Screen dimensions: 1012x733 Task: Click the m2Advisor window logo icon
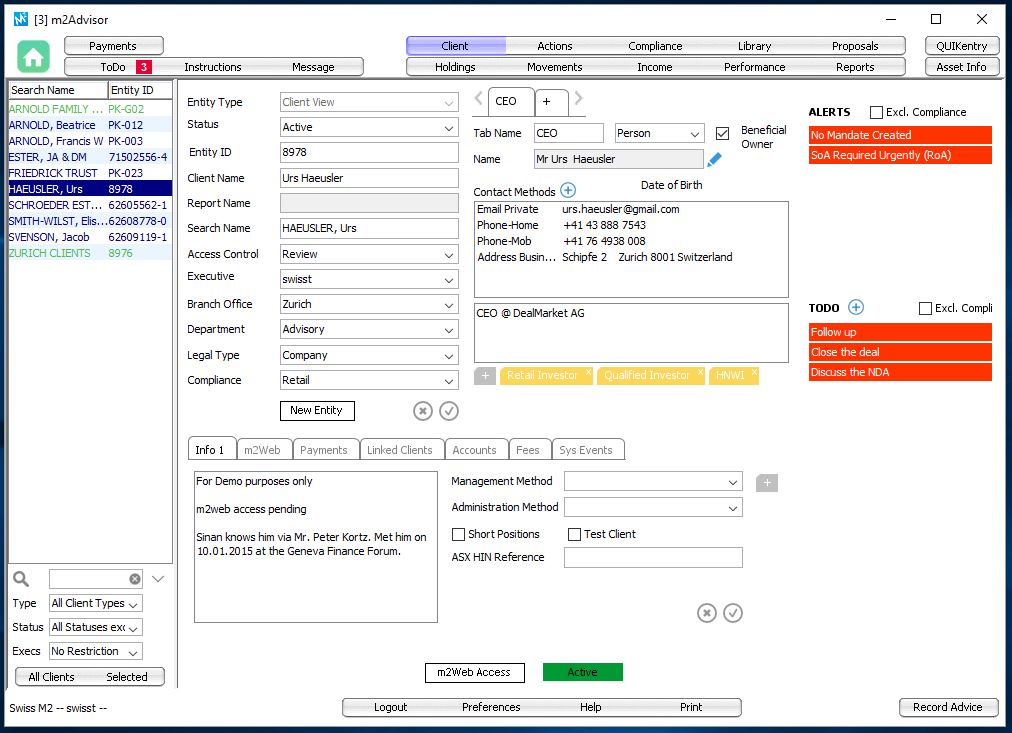click(x=21, y=19)
